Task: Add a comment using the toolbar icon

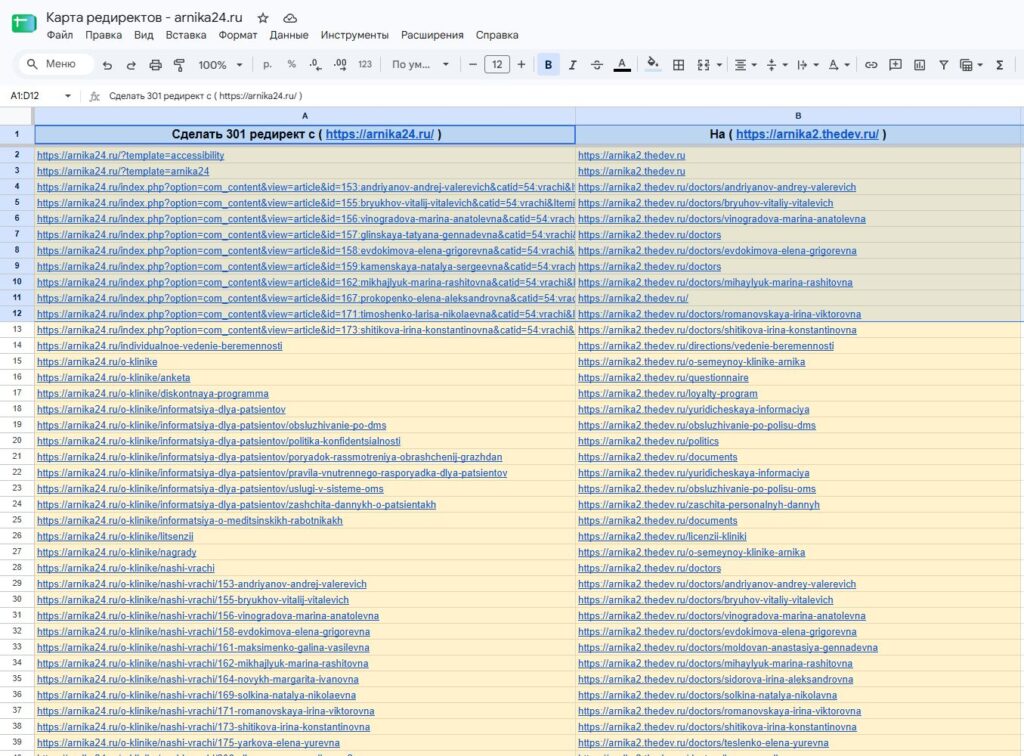Action: (895, 65)
